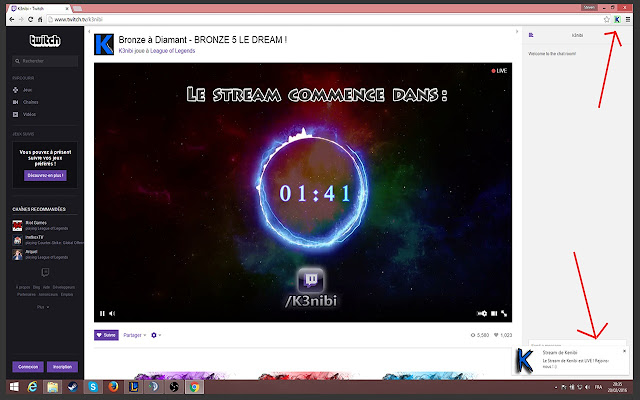Open the browser home page icon

pos(40,19)
